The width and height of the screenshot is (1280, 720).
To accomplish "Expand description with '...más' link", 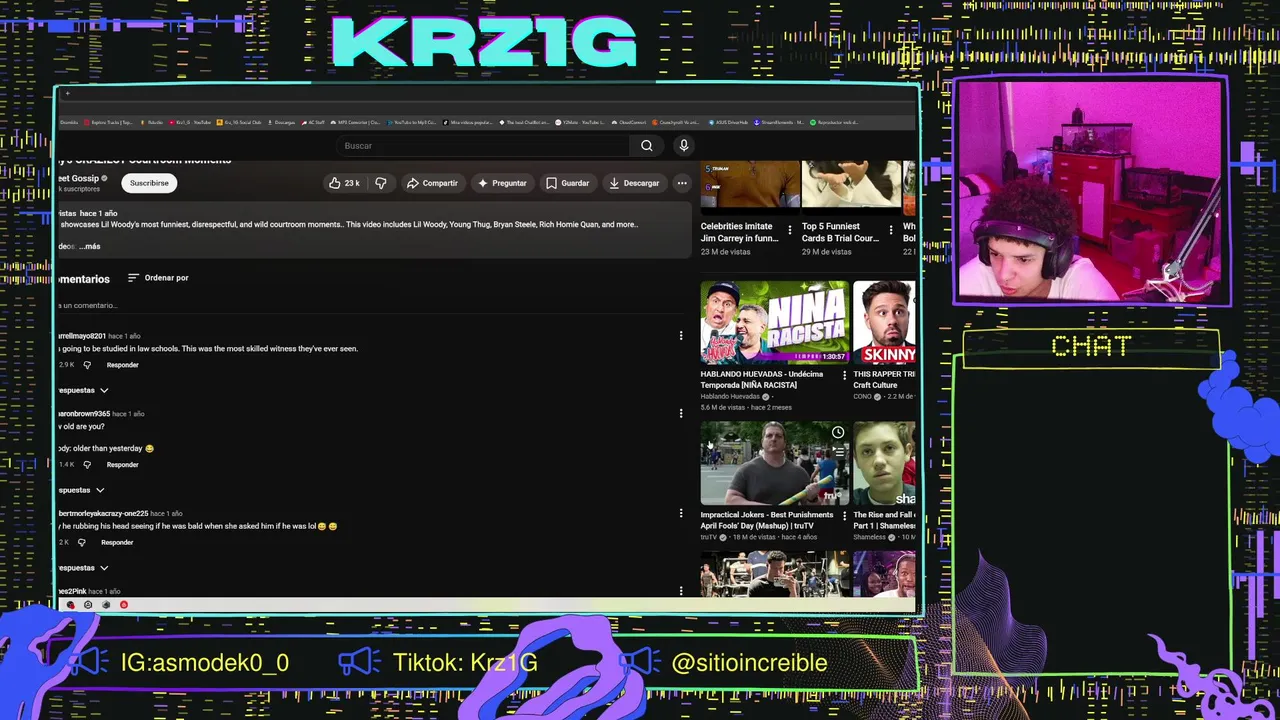I will 90,246.
